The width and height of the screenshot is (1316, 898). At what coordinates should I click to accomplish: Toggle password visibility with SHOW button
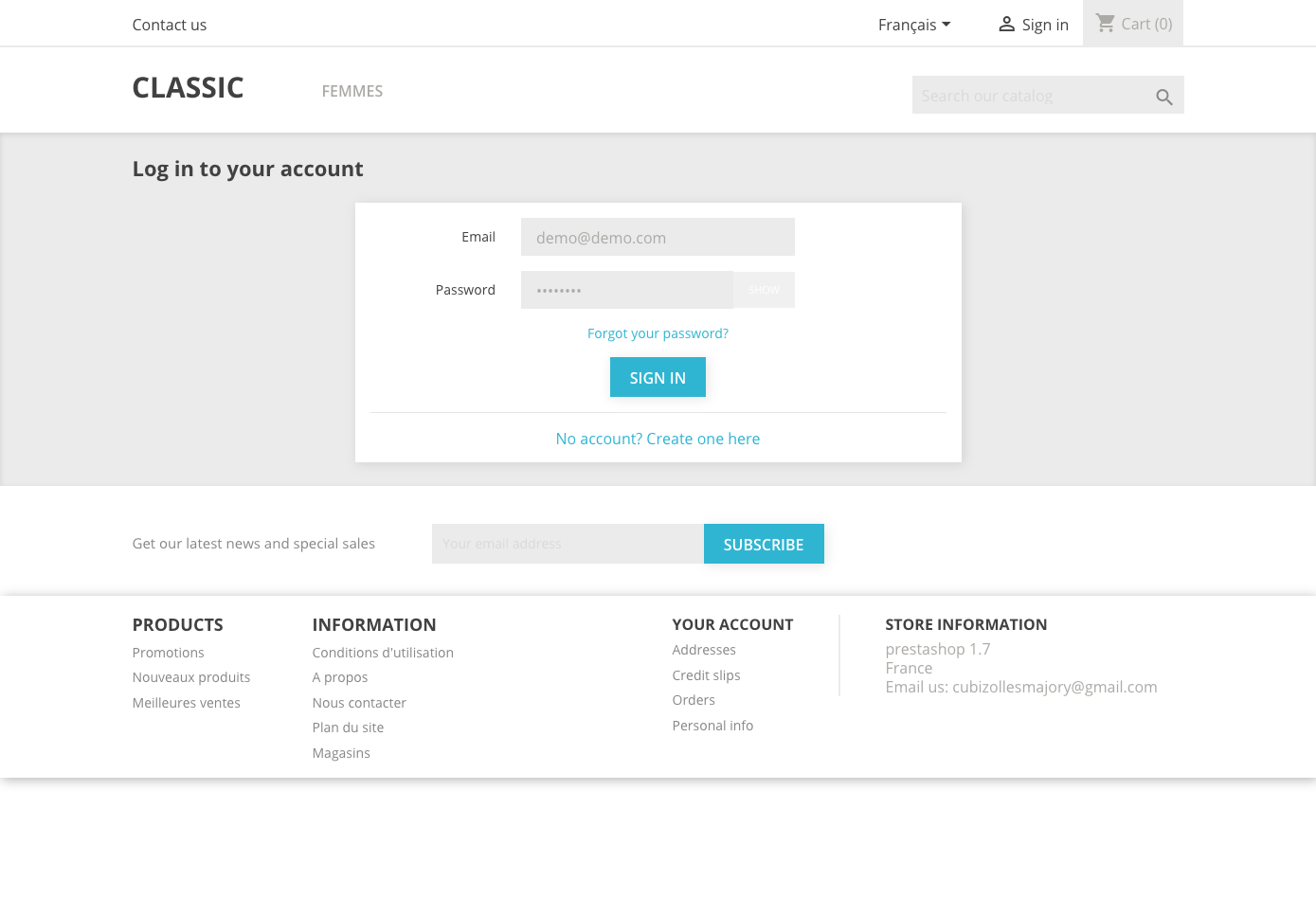[x=764, y=290]
